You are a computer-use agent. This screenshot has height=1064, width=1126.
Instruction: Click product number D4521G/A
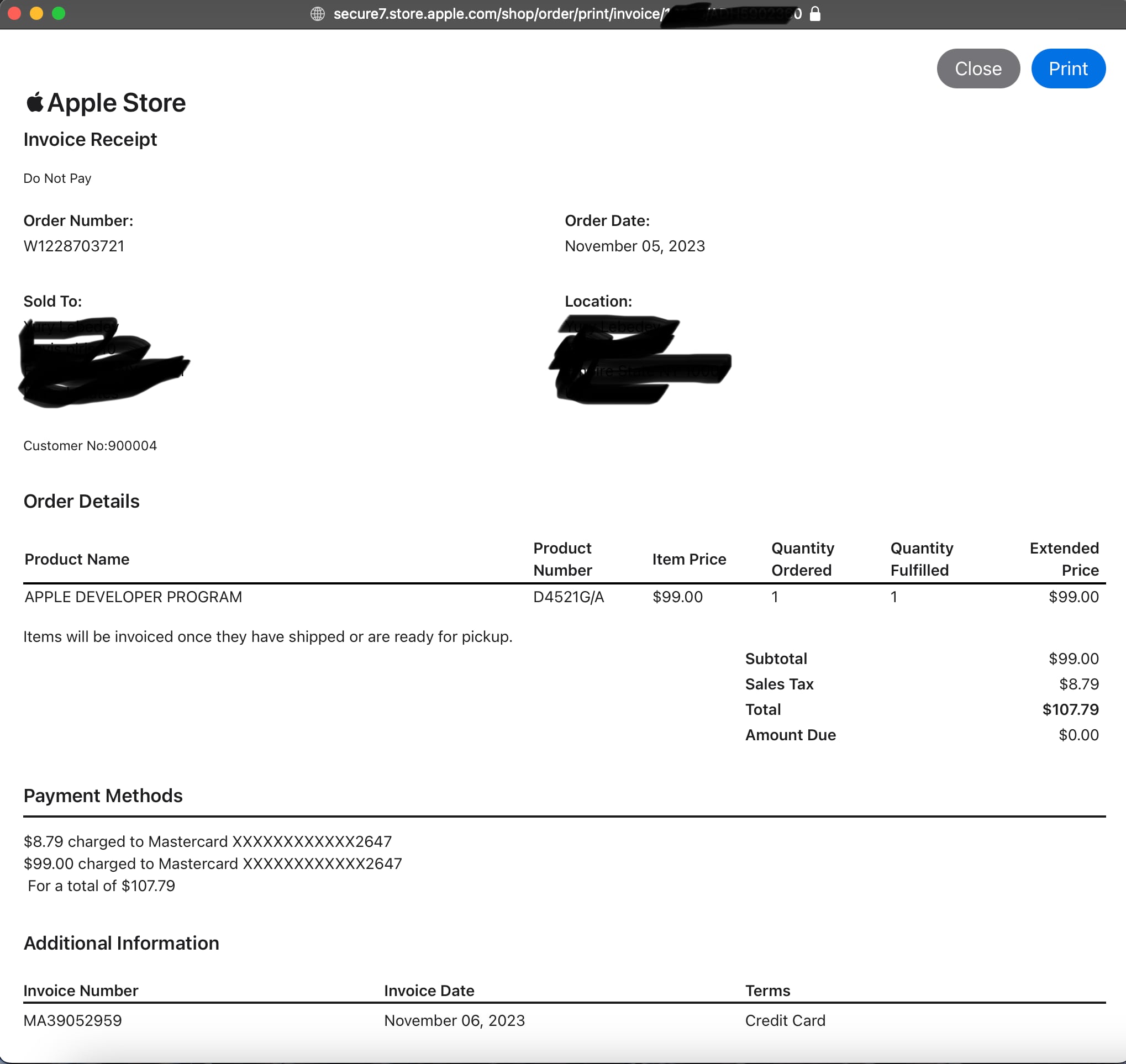(x=569, y=597)
